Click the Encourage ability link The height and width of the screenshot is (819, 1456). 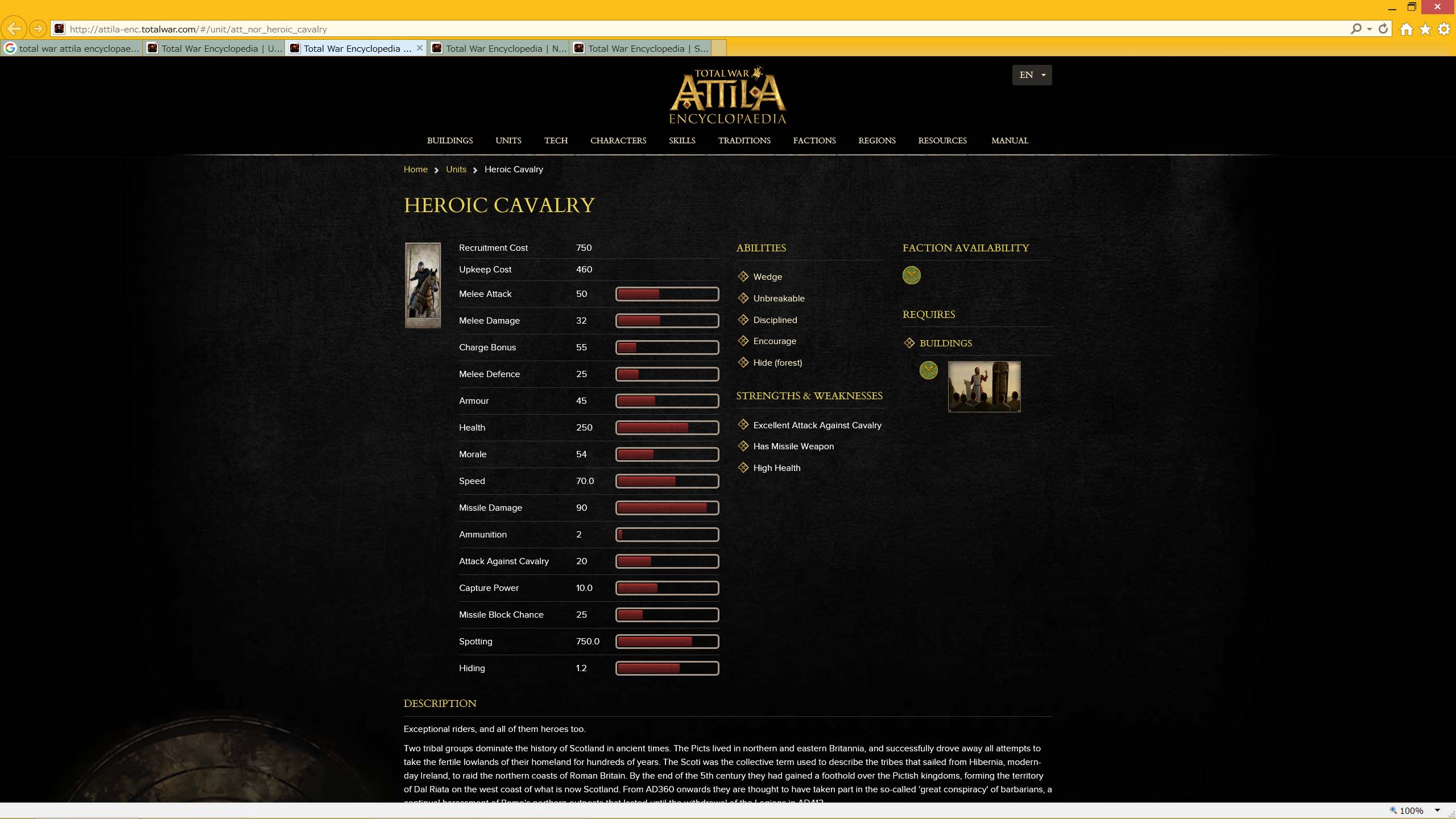tap(774, 341)
